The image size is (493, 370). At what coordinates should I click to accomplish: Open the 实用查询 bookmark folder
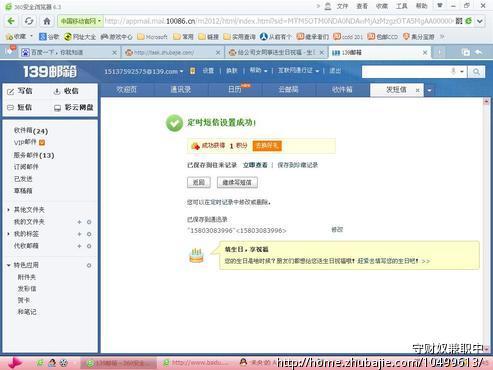(x=240, y=37)
